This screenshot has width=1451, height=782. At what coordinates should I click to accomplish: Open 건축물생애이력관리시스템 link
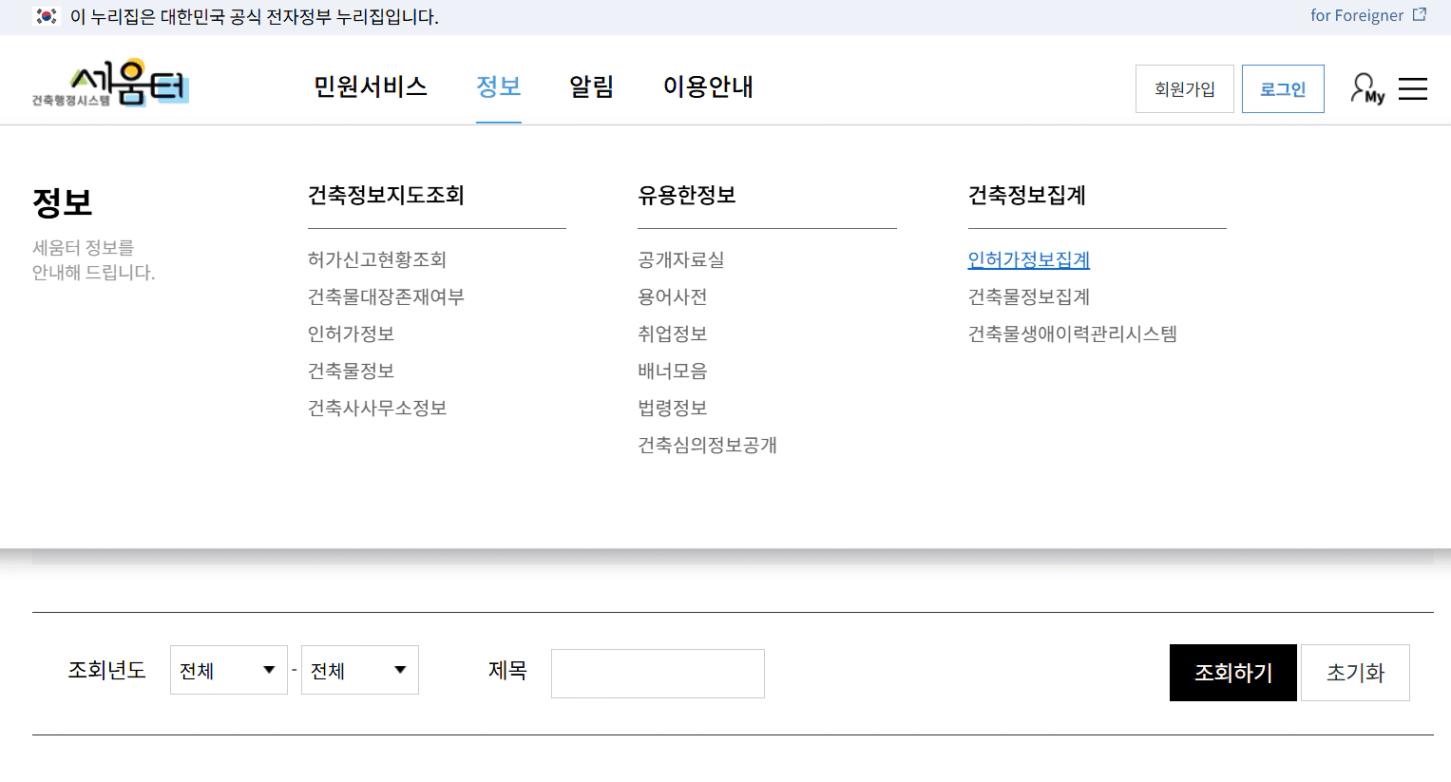click(x=1072, y=334)
